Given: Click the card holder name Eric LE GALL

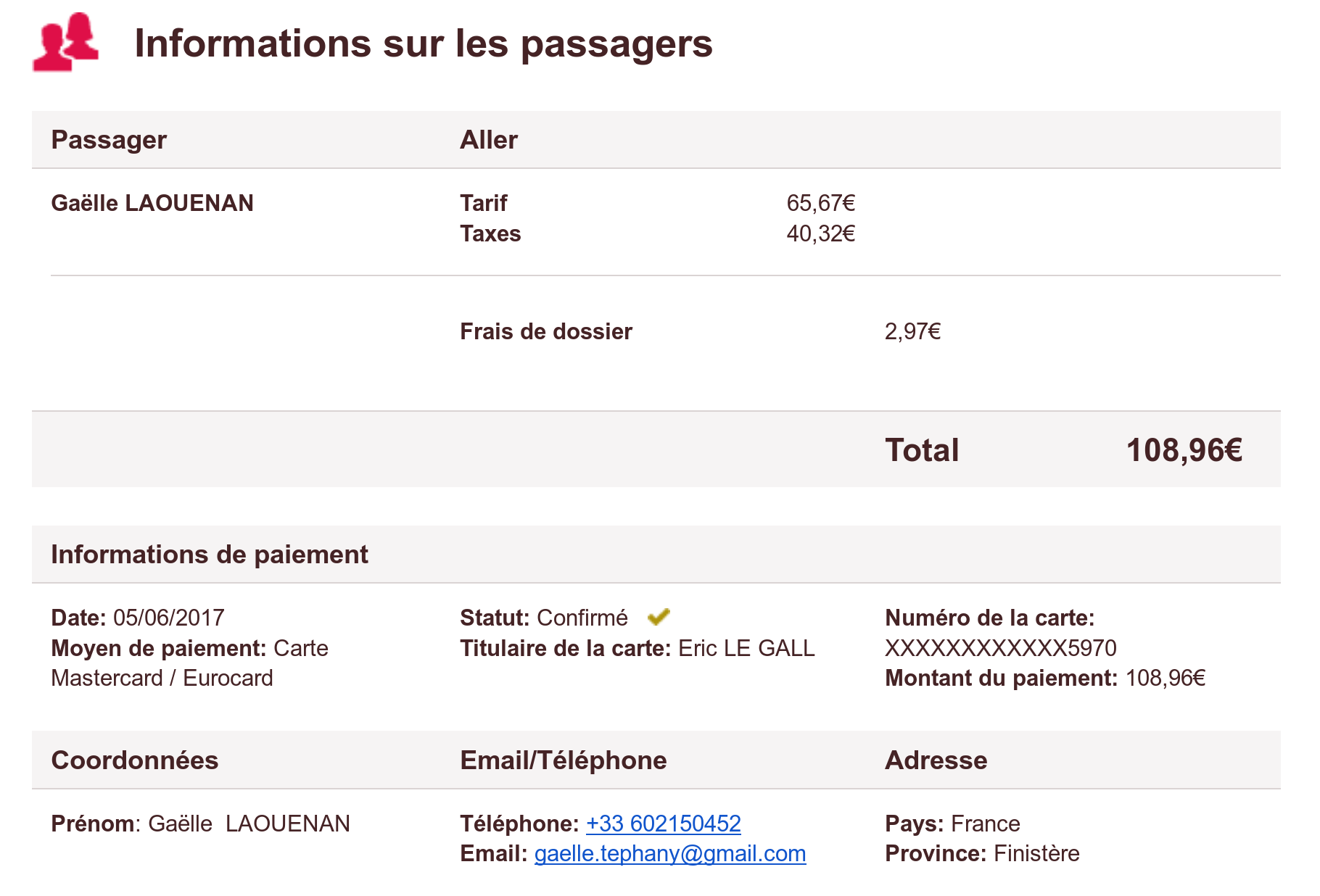Looking at the screenshot, I should [746, 648].
